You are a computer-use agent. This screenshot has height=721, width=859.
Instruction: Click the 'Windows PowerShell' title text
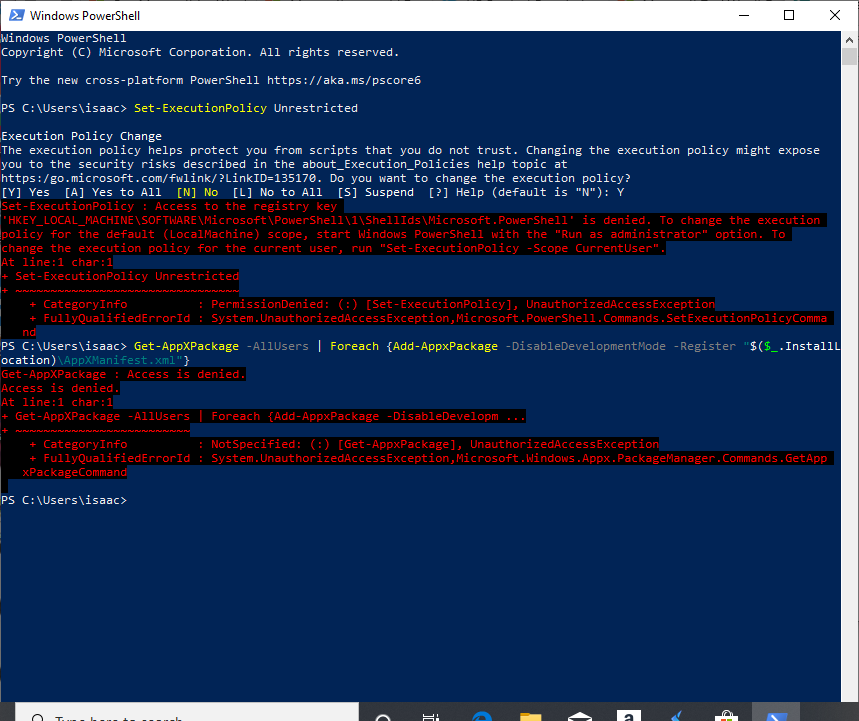(x=85, y=16)
